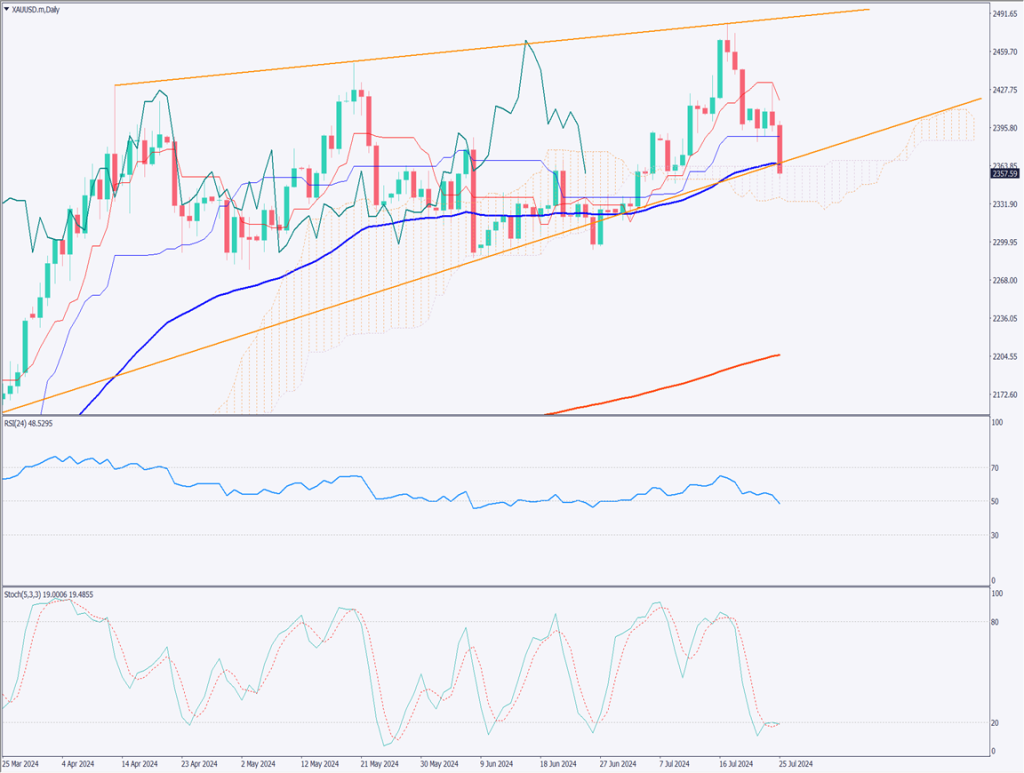The width and height of the screenshot is (1024, 773).
Task: Click the RSI 70 level axis label
Action: 996,467
